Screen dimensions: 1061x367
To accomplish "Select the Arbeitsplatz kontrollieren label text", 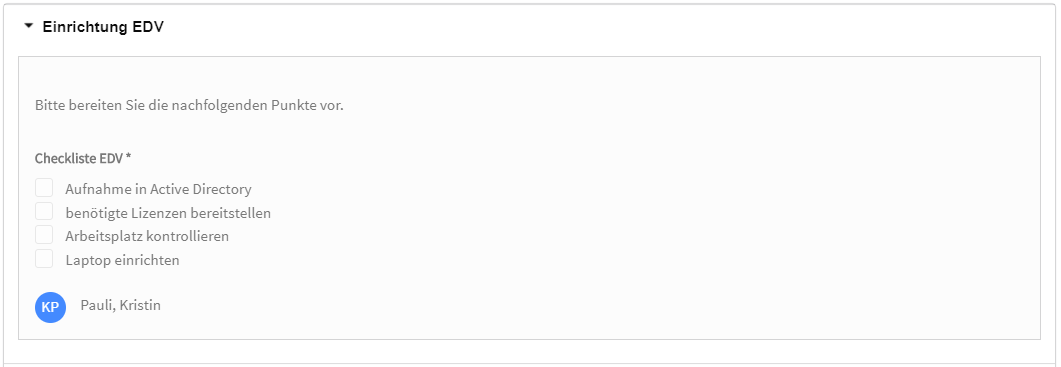I will [x=147, y=236].
